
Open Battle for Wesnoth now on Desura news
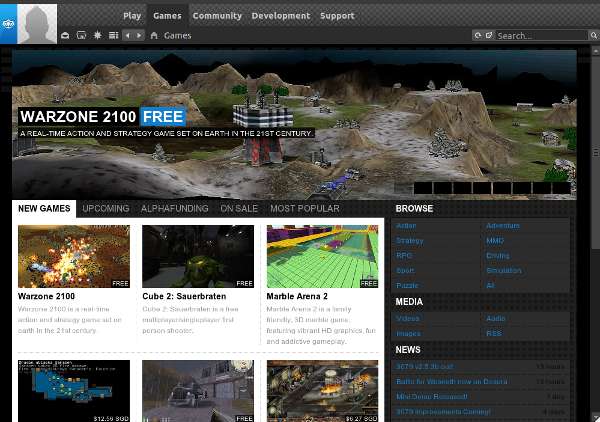click(452, 381)
